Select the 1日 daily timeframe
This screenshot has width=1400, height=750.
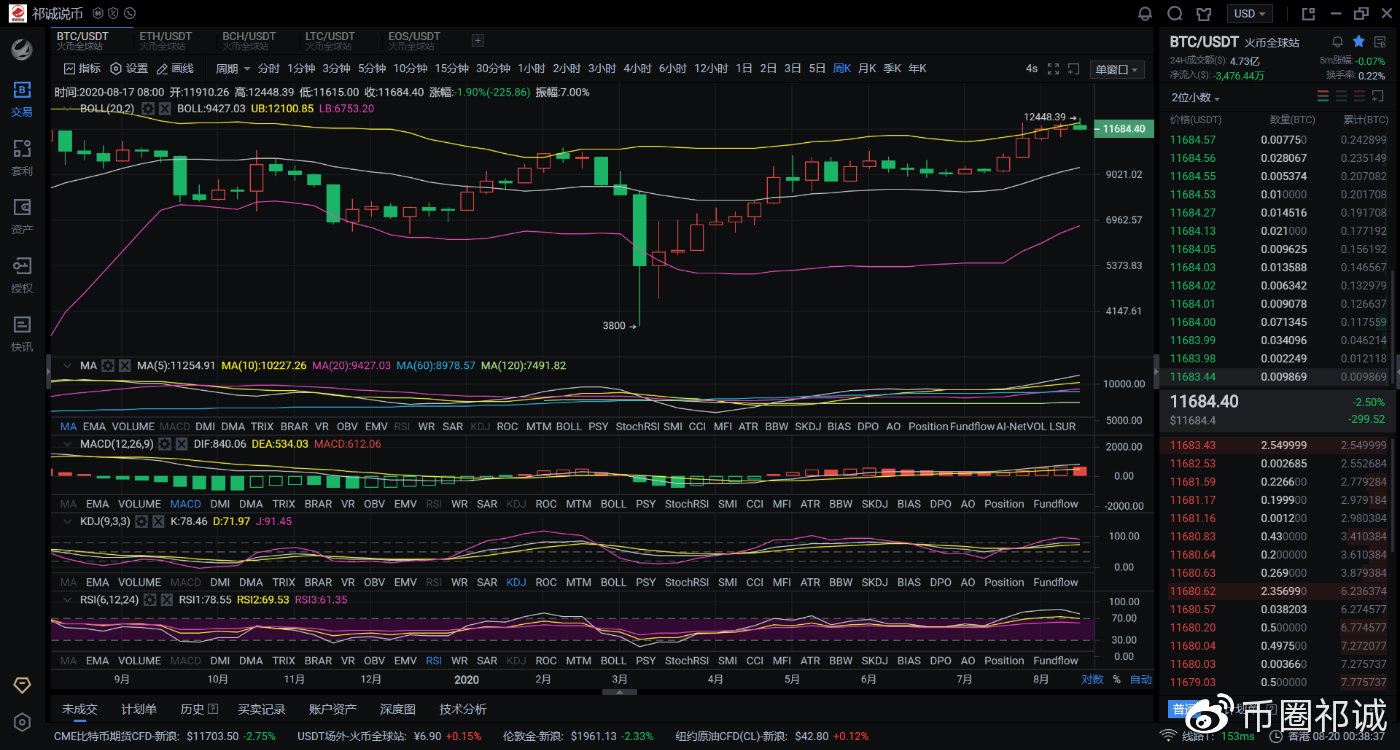[x=744, y=69]
